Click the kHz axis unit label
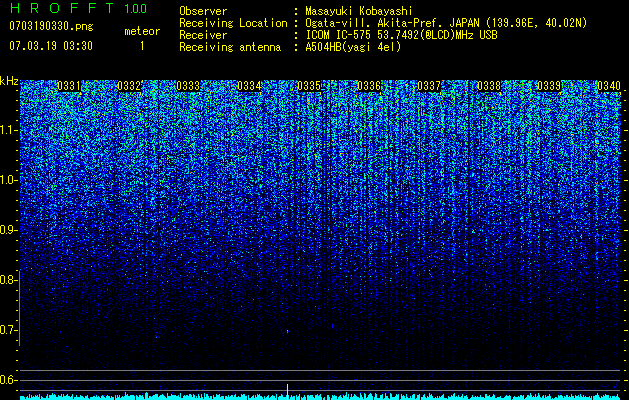Image resolution: width=629 pixels, height=400 pixels. (x=9, y=81)
